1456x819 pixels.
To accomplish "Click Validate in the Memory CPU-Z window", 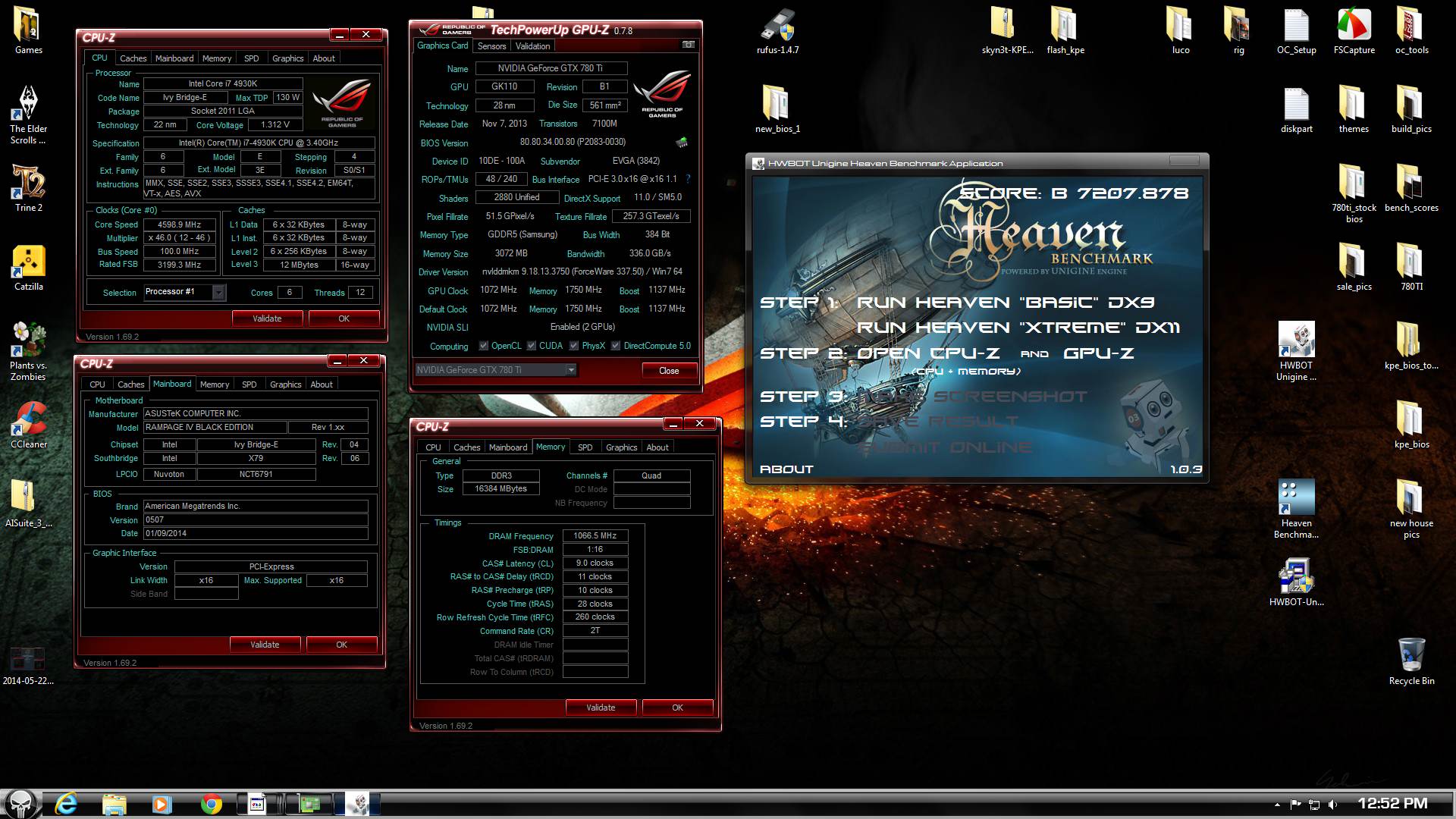I will 601,708.
